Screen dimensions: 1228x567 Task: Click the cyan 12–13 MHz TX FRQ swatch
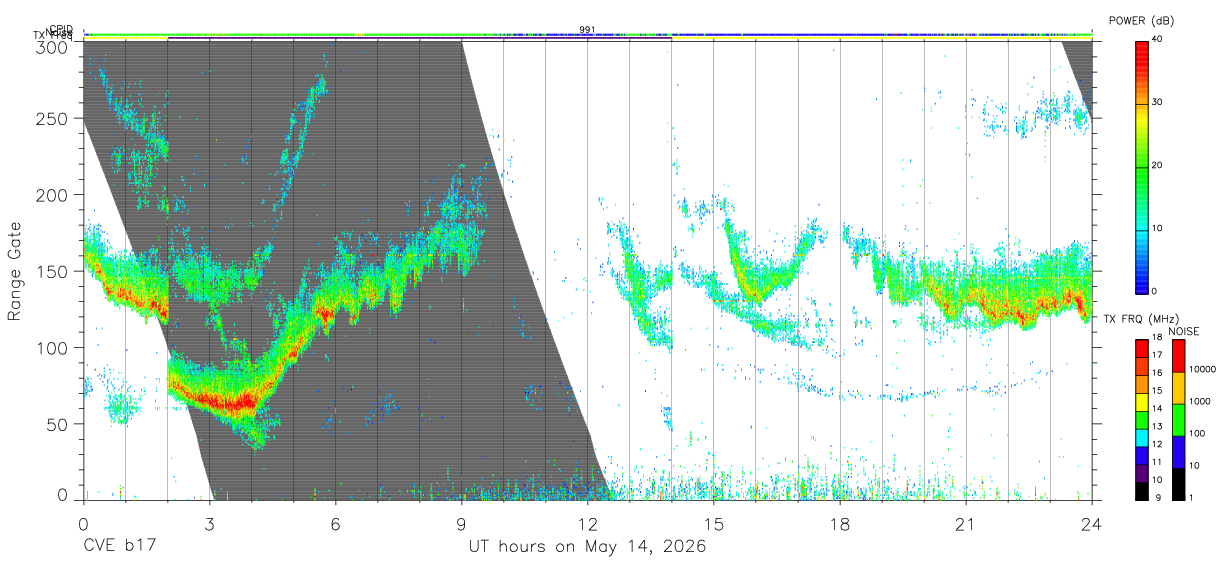[x=1142, y=437]
